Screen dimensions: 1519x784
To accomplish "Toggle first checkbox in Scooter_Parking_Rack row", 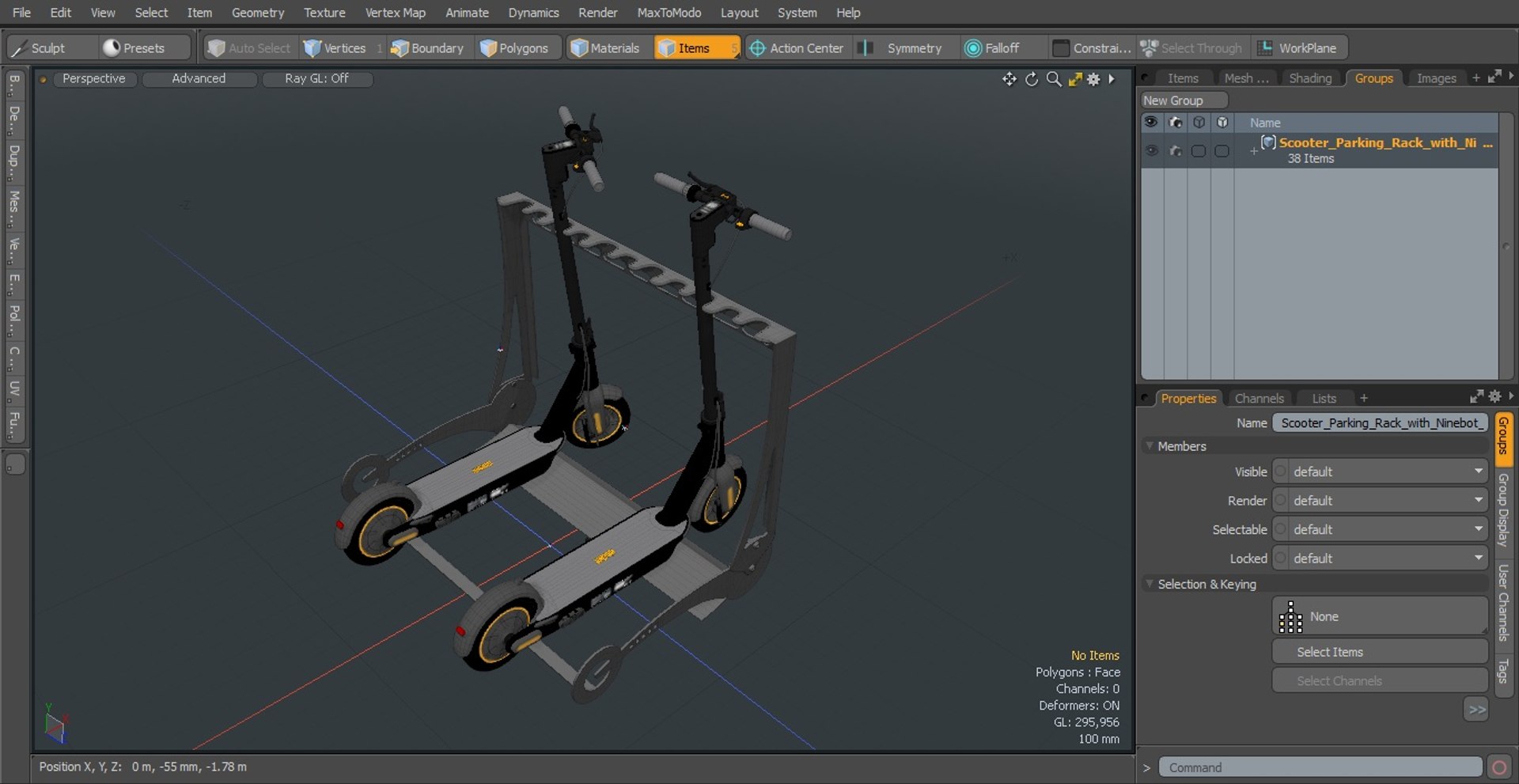I will [1199, 150].
